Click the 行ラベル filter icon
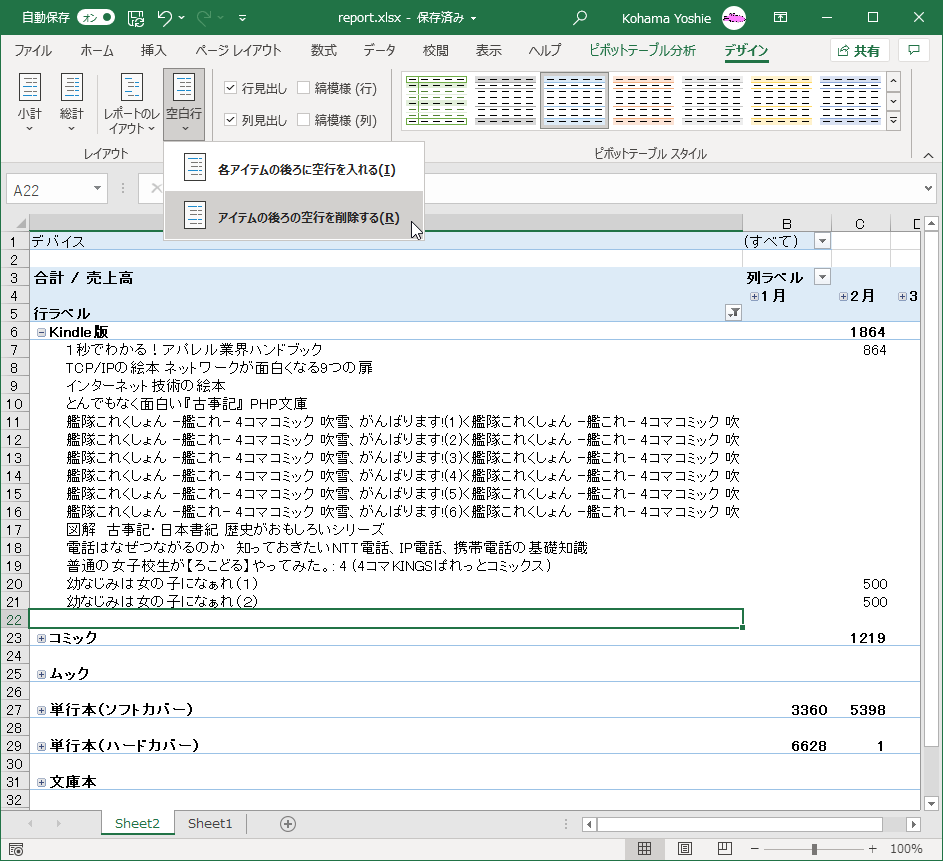The width and height of the screenshot is (943, 861). [734, 313]
